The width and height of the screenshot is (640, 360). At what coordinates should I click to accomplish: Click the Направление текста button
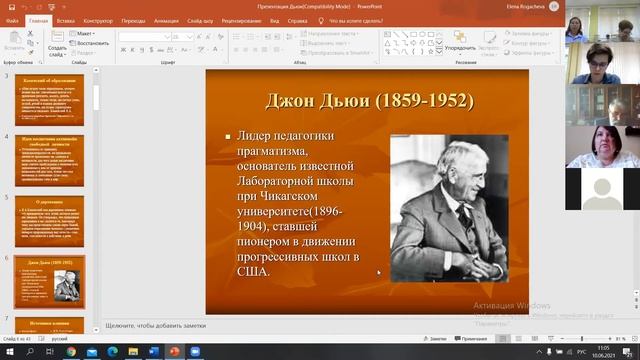click(x=330, y=33)
